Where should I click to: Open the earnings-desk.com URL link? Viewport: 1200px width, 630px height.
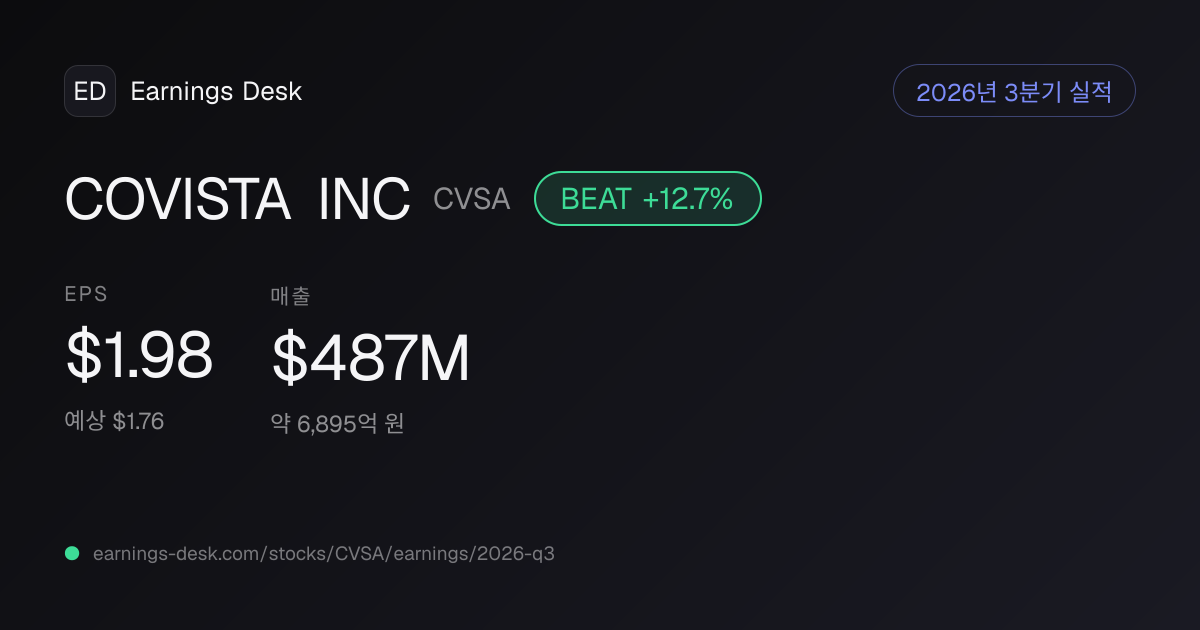point(323,553)
